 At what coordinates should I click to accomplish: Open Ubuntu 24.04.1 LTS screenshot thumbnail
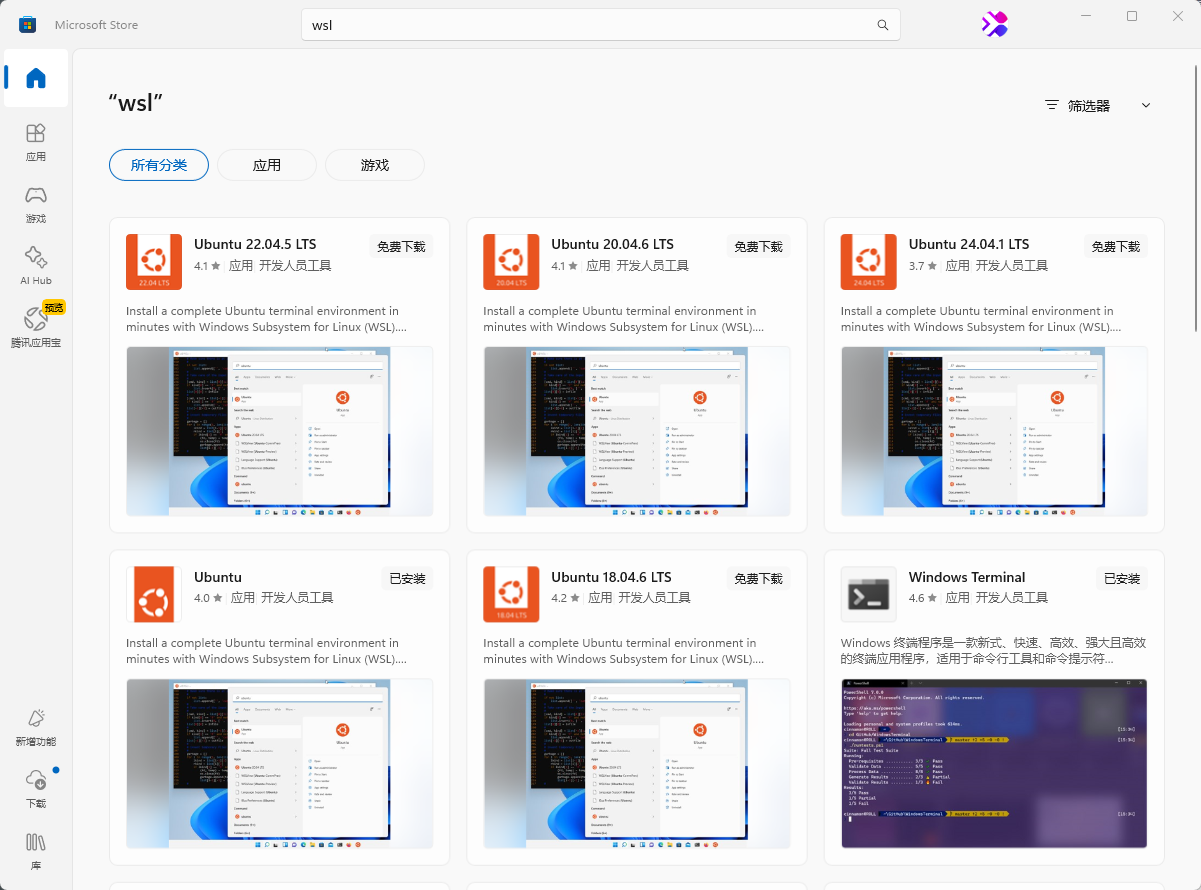994,431
